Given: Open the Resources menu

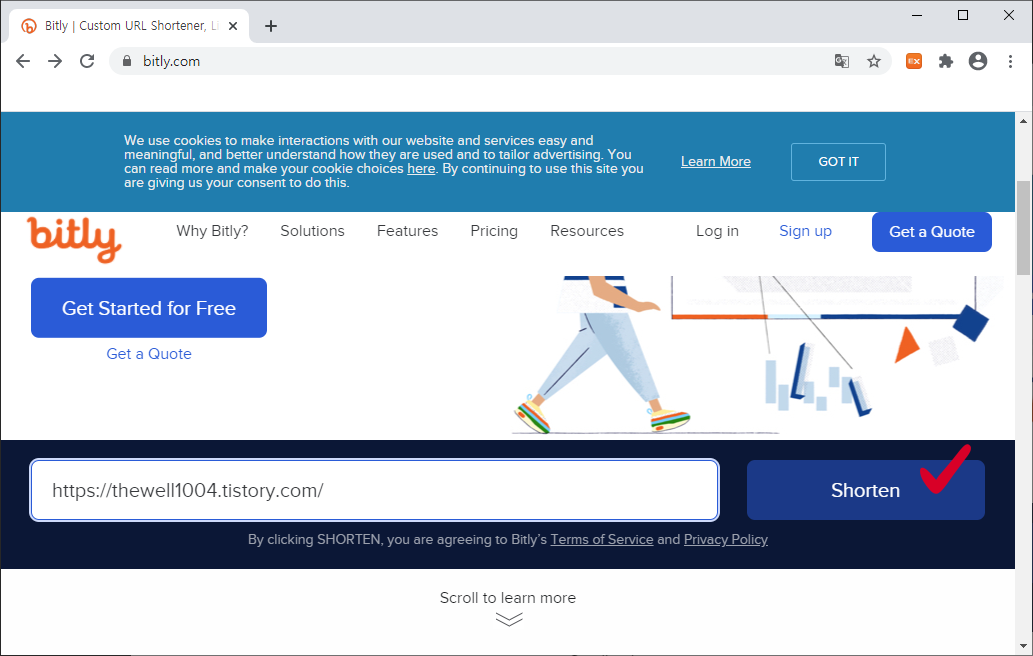Looking at the screenshot, I should pyautogui.click(x=587, y=231).
